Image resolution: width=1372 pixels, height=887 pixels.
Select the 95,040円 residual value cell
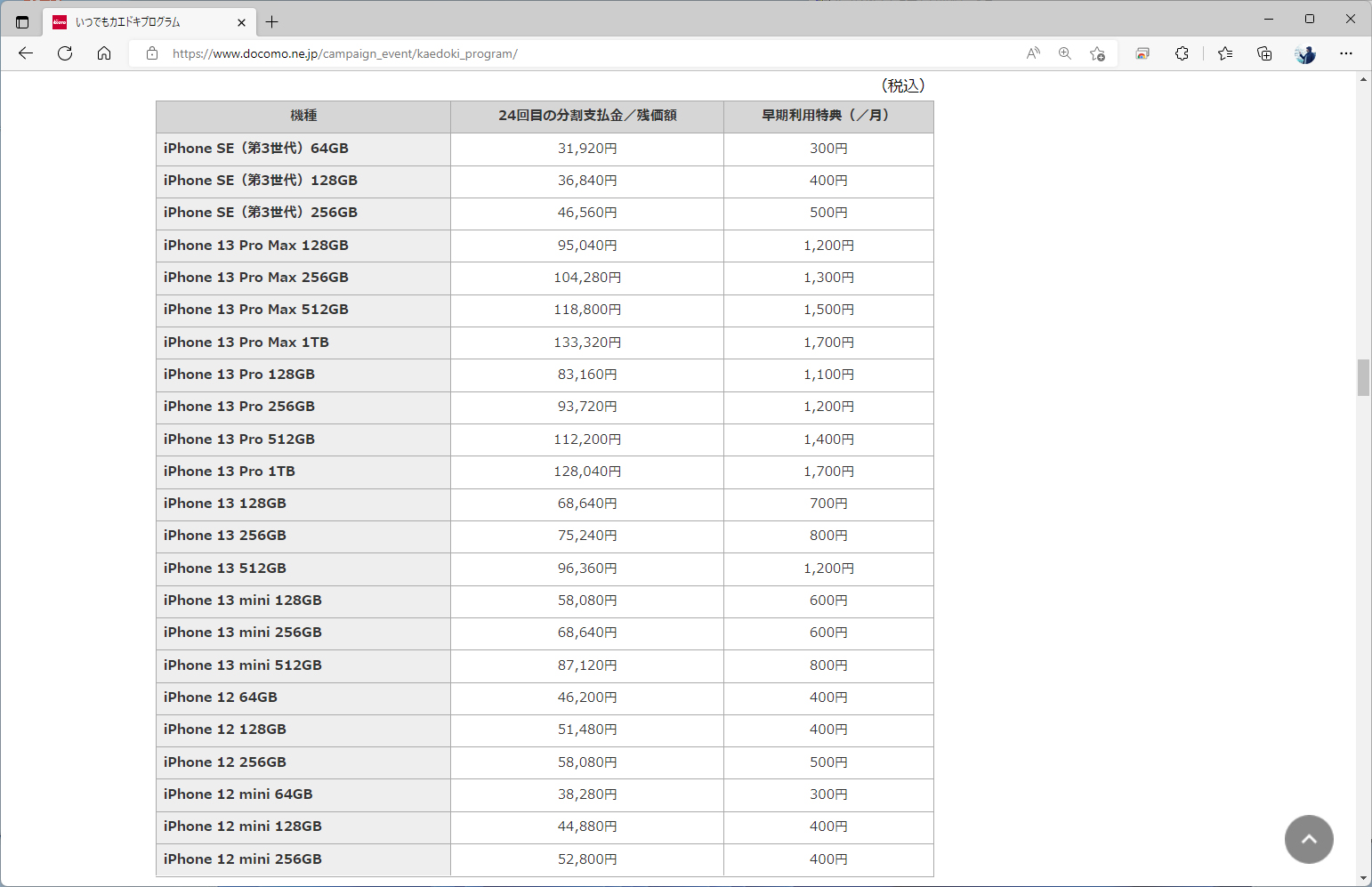587,246
